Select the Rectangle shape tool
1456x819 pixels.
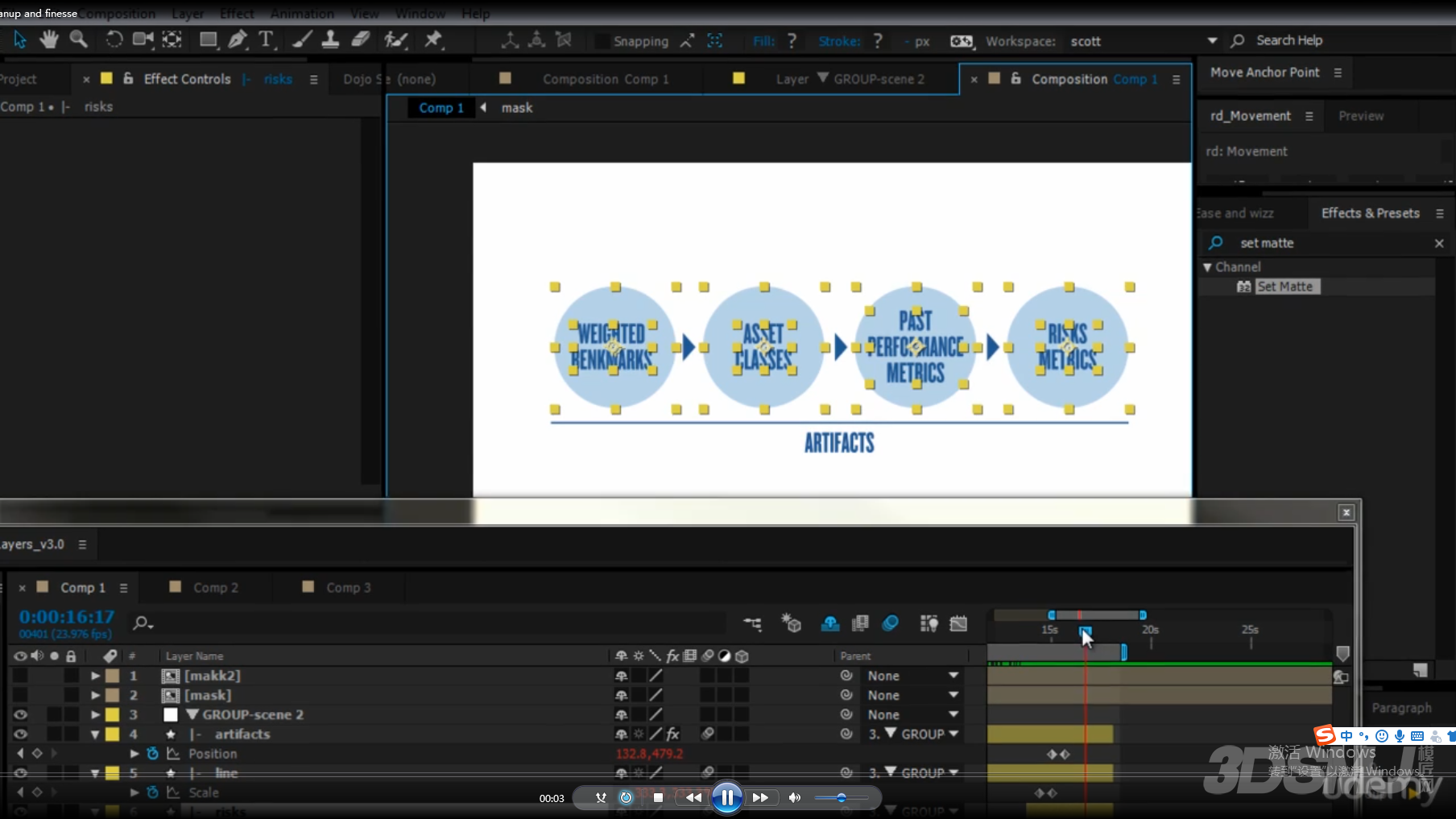point(208,39)
